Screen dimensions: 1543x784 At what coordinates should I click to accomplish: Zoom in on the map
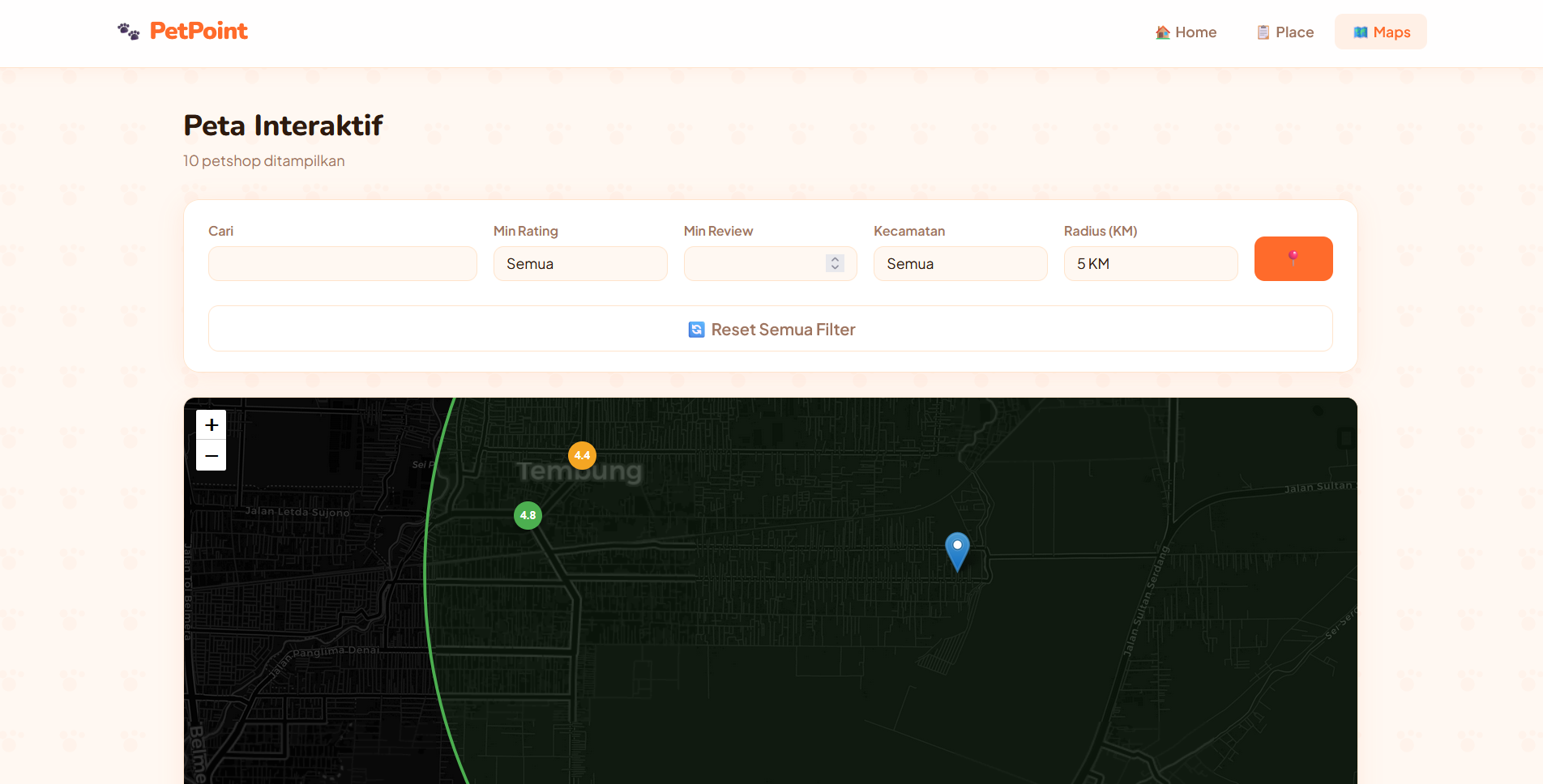212,424
